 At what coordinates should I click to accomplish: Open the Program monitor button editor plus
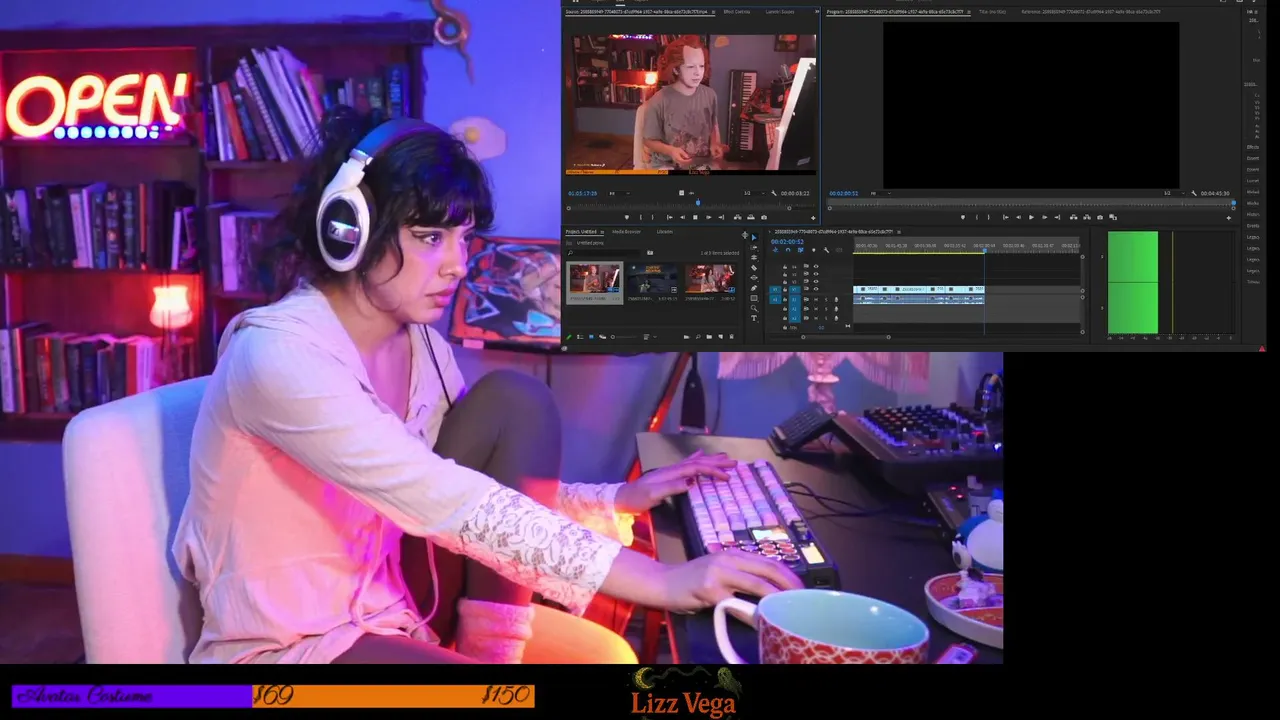(1229, 218)
